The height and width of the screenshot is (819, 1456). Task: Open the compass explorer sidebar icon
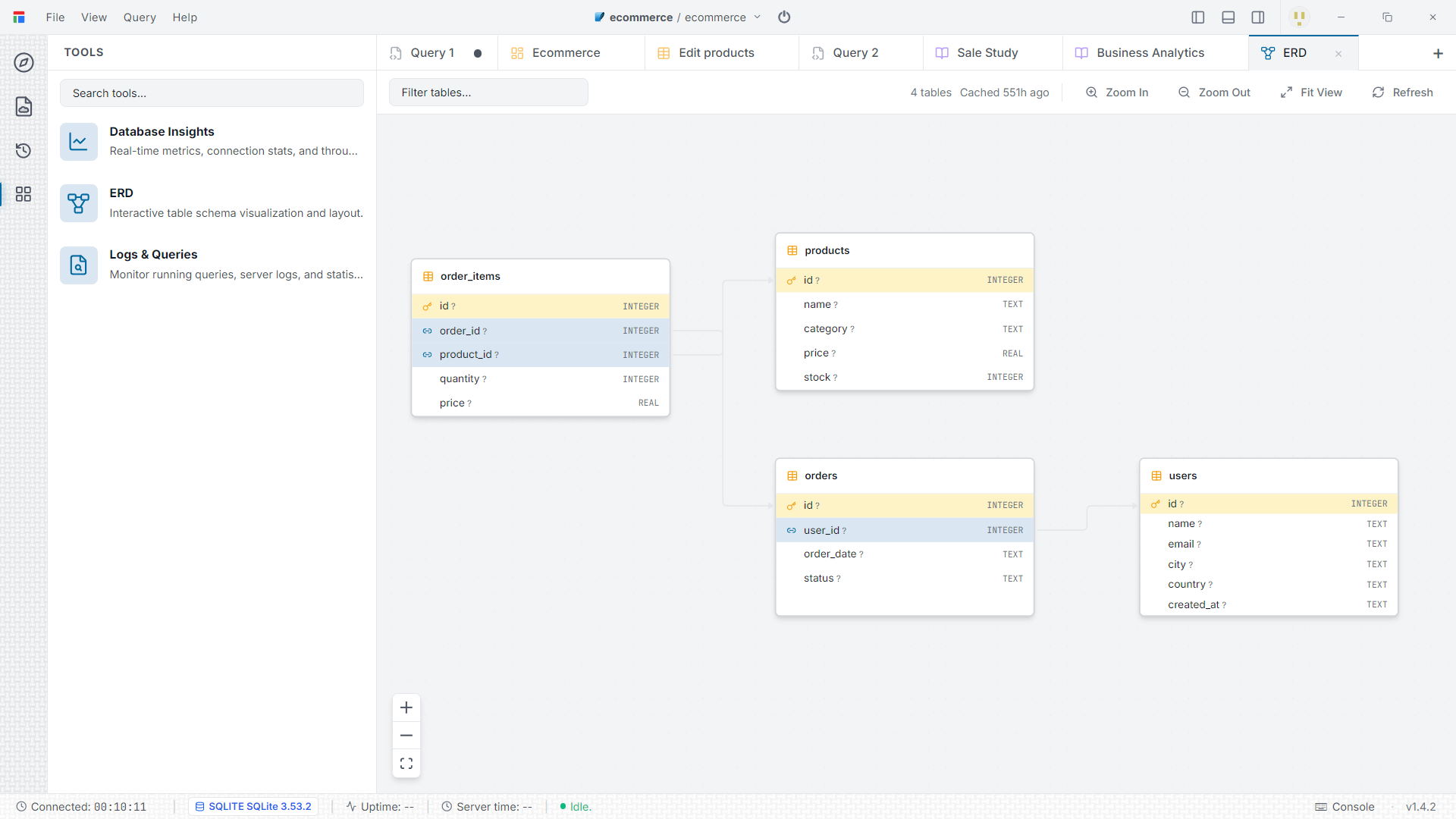[24, 62]
